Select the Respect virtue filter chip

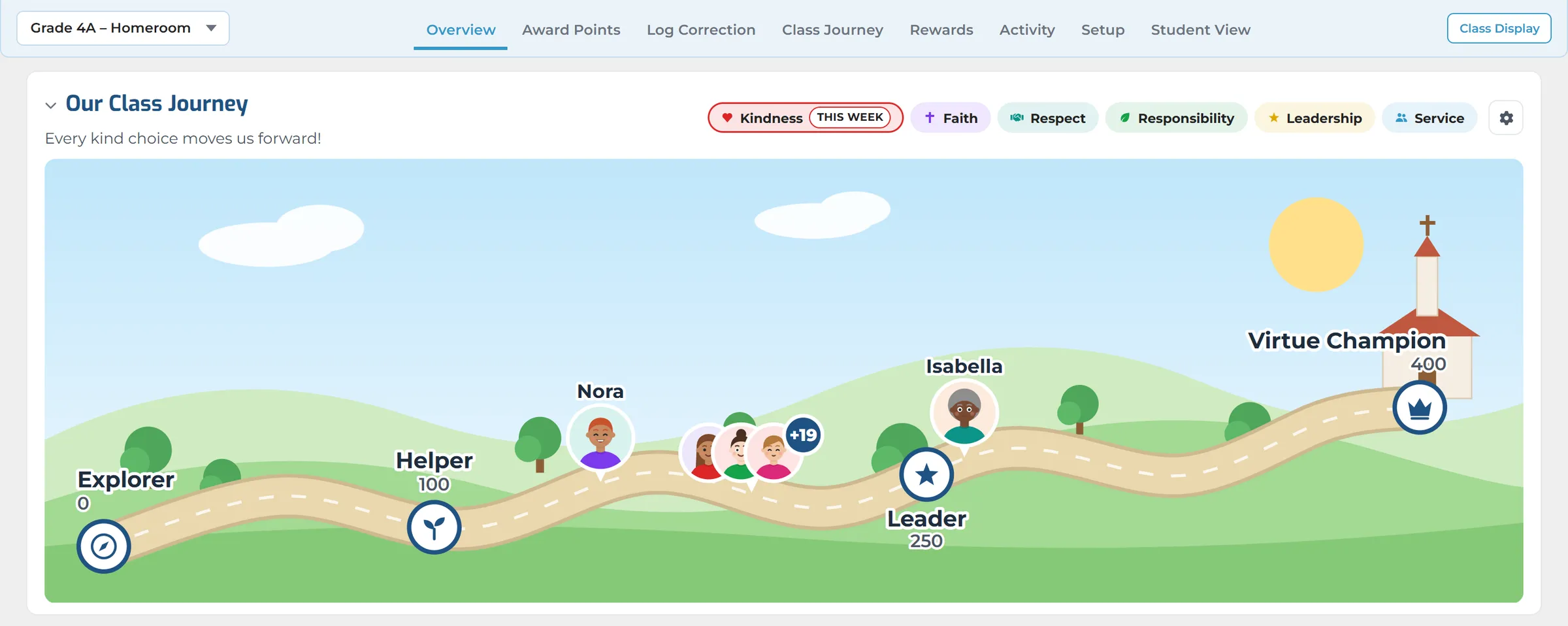1048,118
